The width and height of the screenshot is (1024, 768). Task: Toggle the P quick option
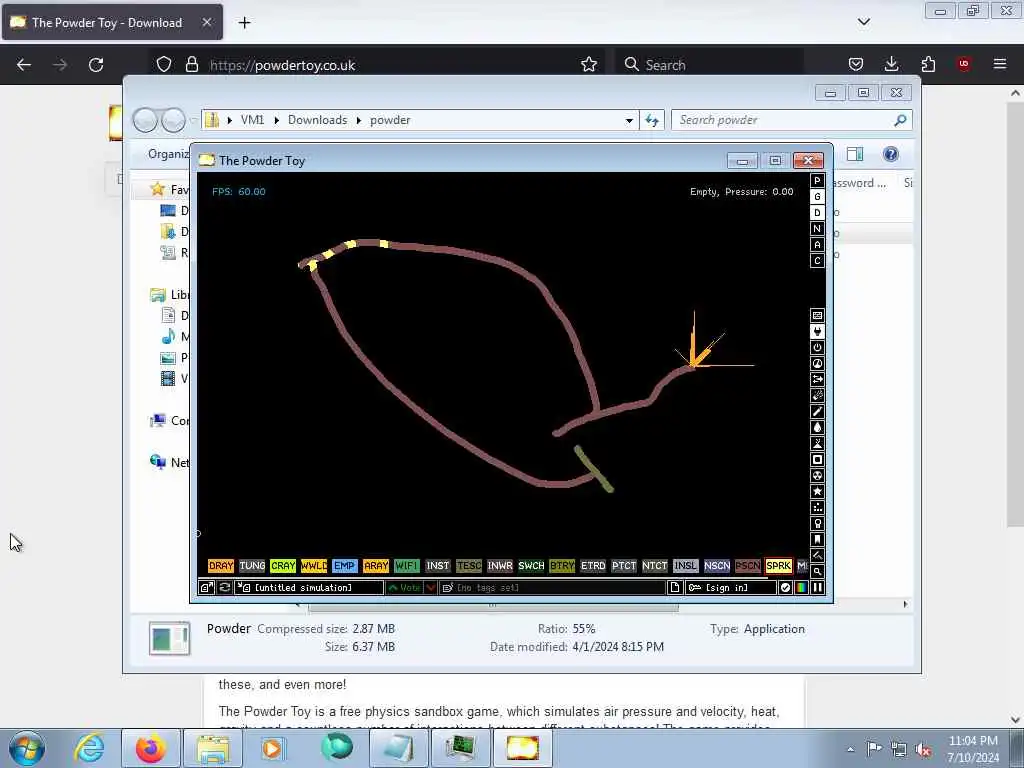[x=817, y=181]
